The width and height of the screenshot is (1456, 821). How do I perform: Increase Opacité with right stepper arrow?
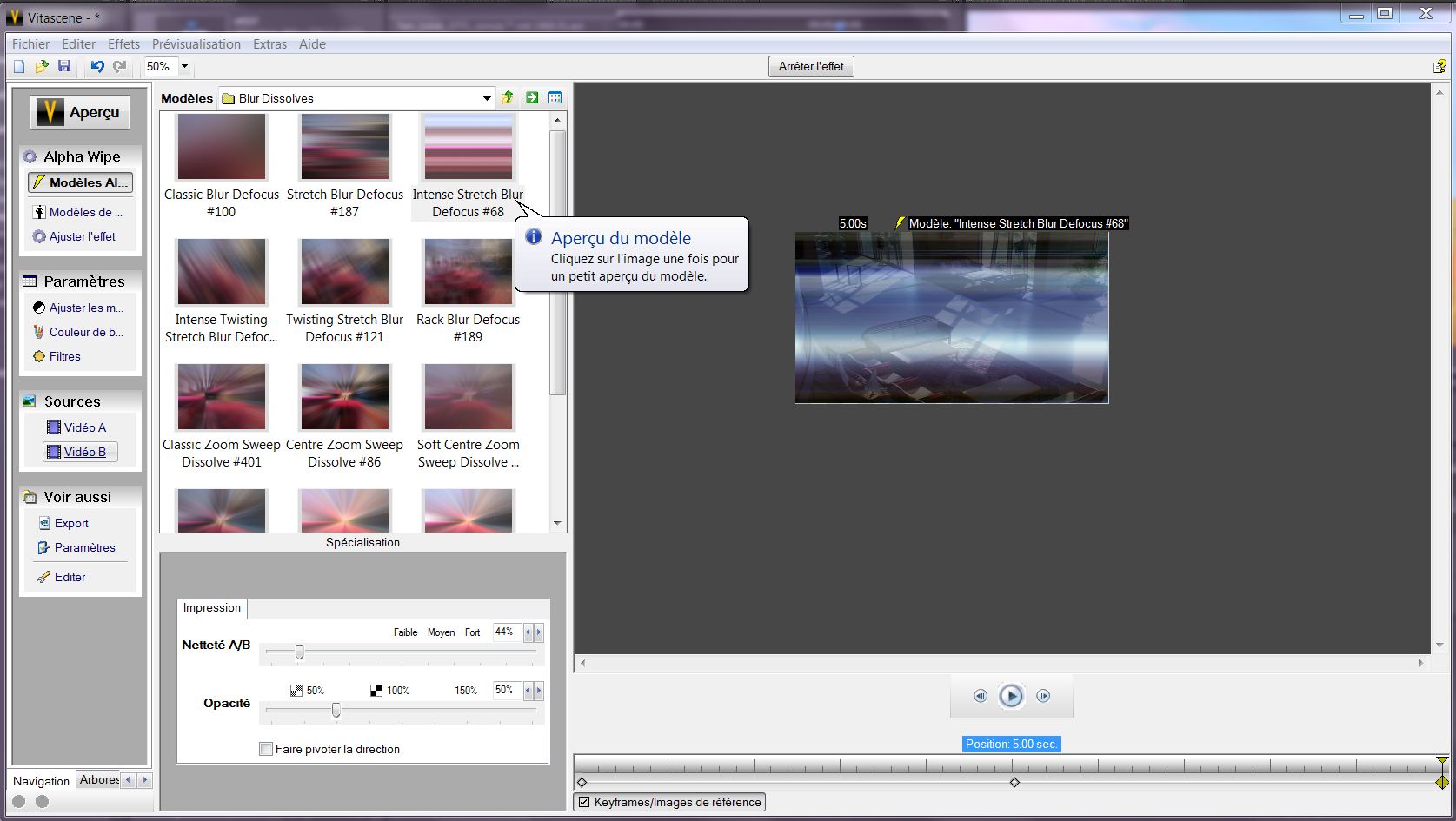pos(539,691)
